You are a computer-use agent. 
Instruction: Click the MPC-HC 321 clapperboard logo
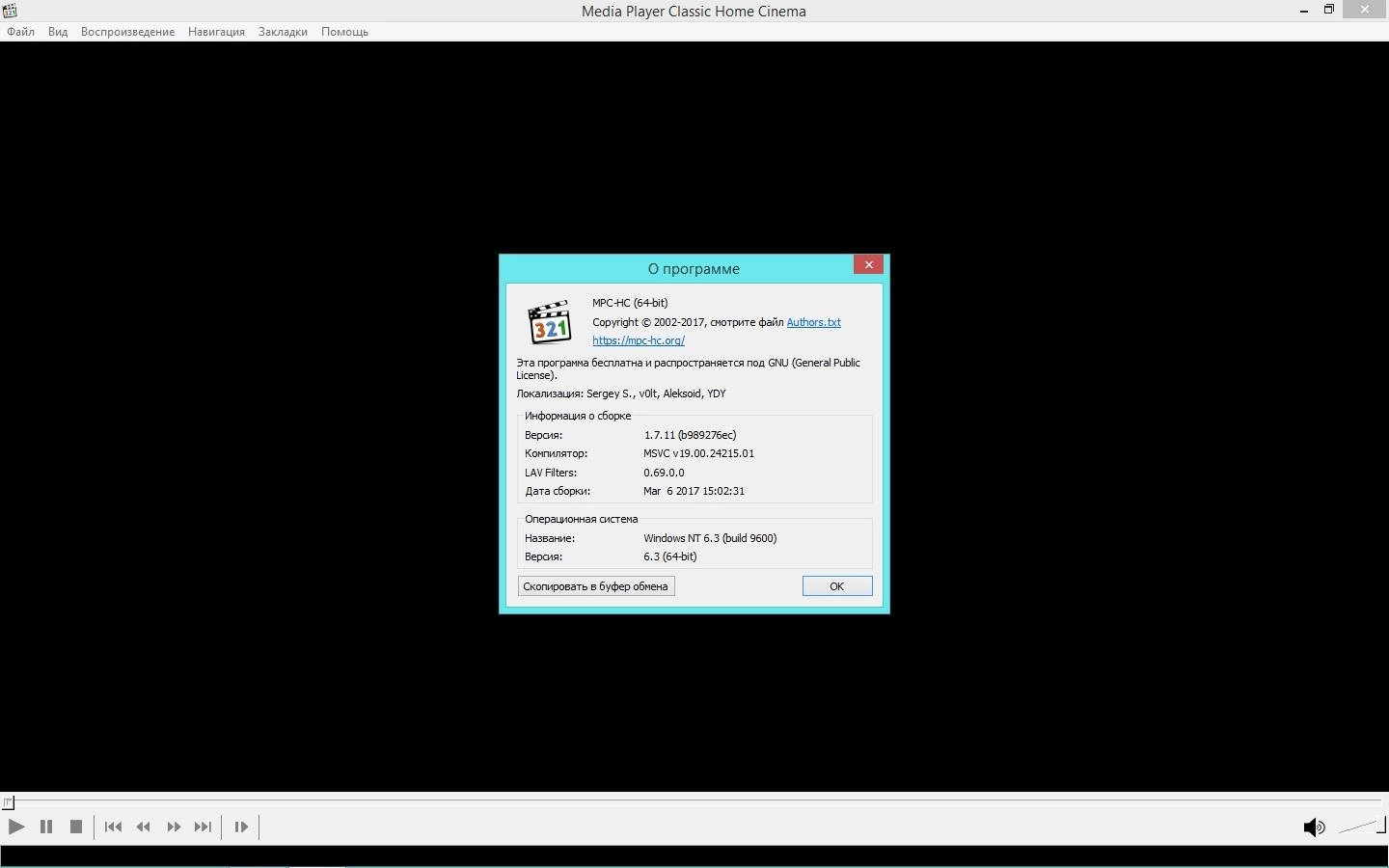click(550, 322)
